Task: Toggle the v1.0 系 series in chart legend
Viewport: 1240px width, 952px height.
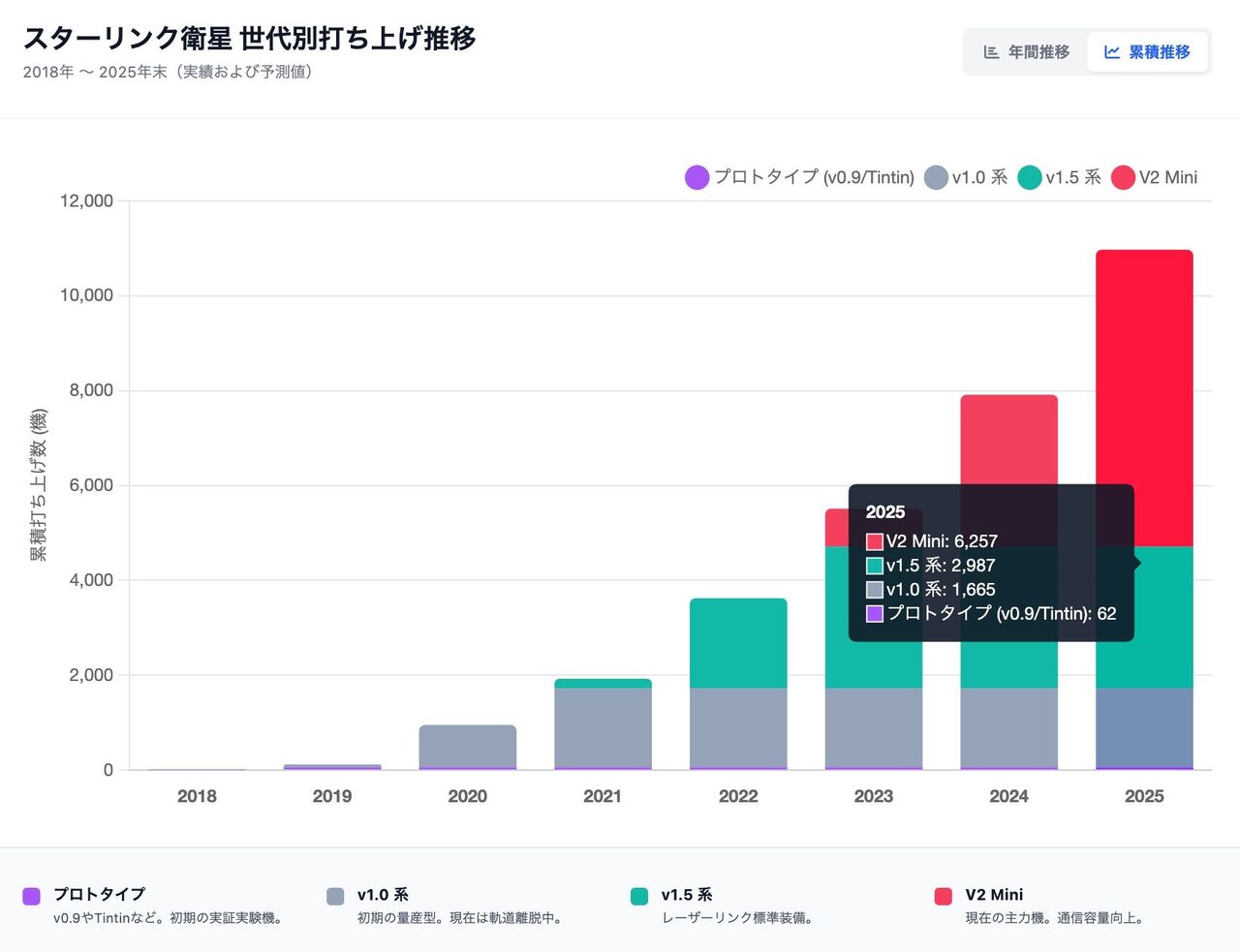Action: (x=966, y=177)
